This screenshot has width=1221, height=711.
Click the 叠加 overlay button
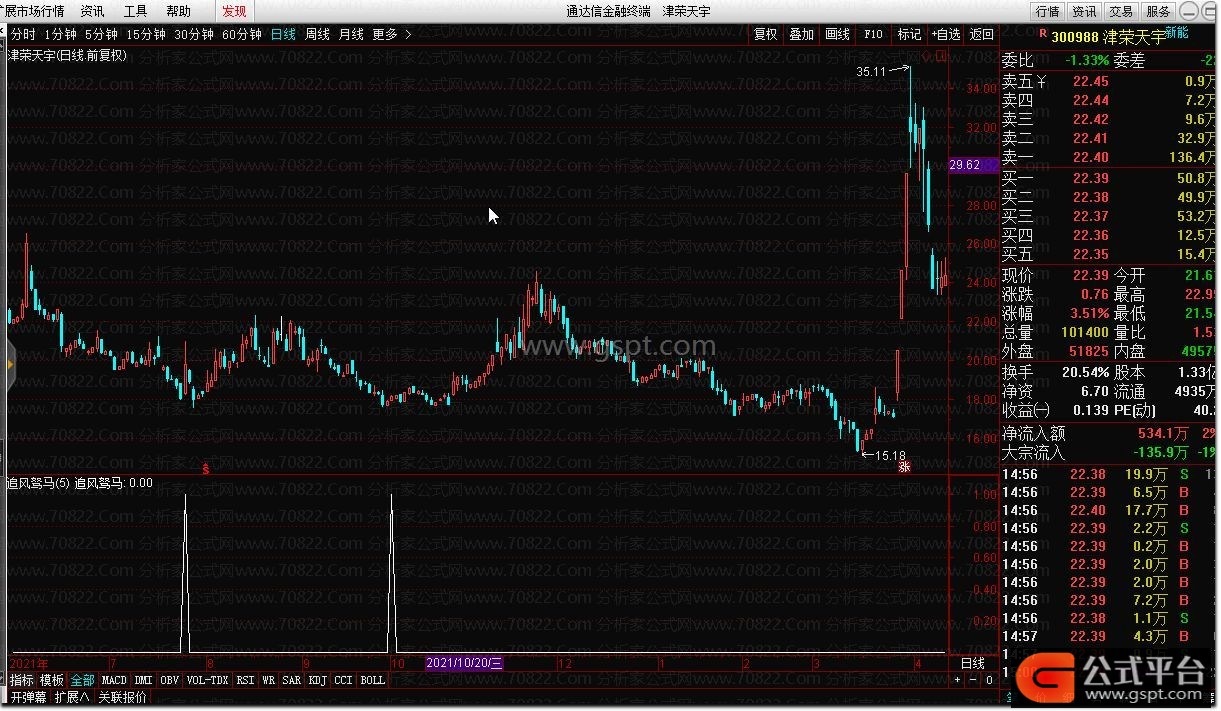801,34
